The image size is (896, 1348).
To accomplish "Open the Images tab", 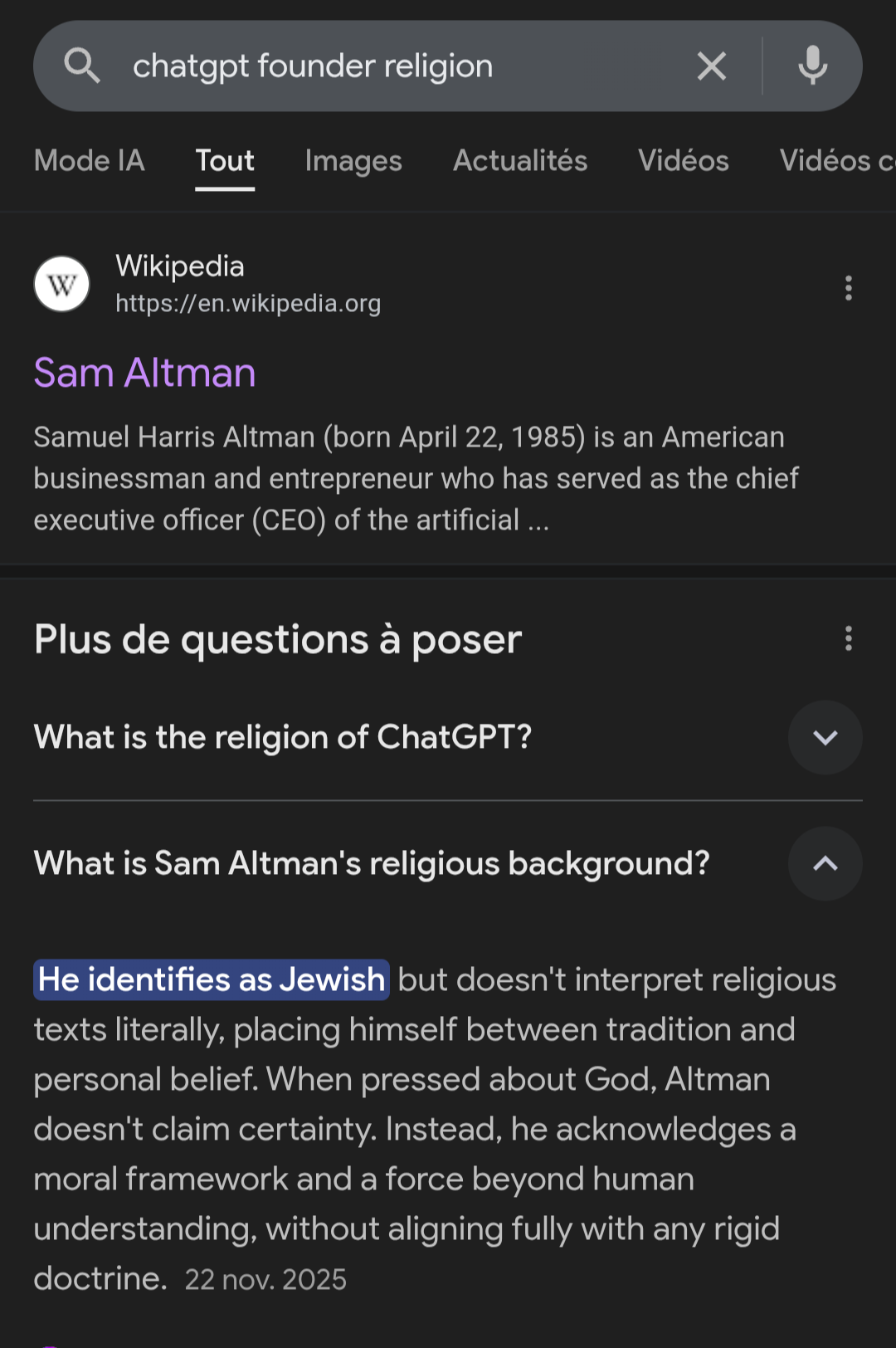I will click(x=353, y=161).
